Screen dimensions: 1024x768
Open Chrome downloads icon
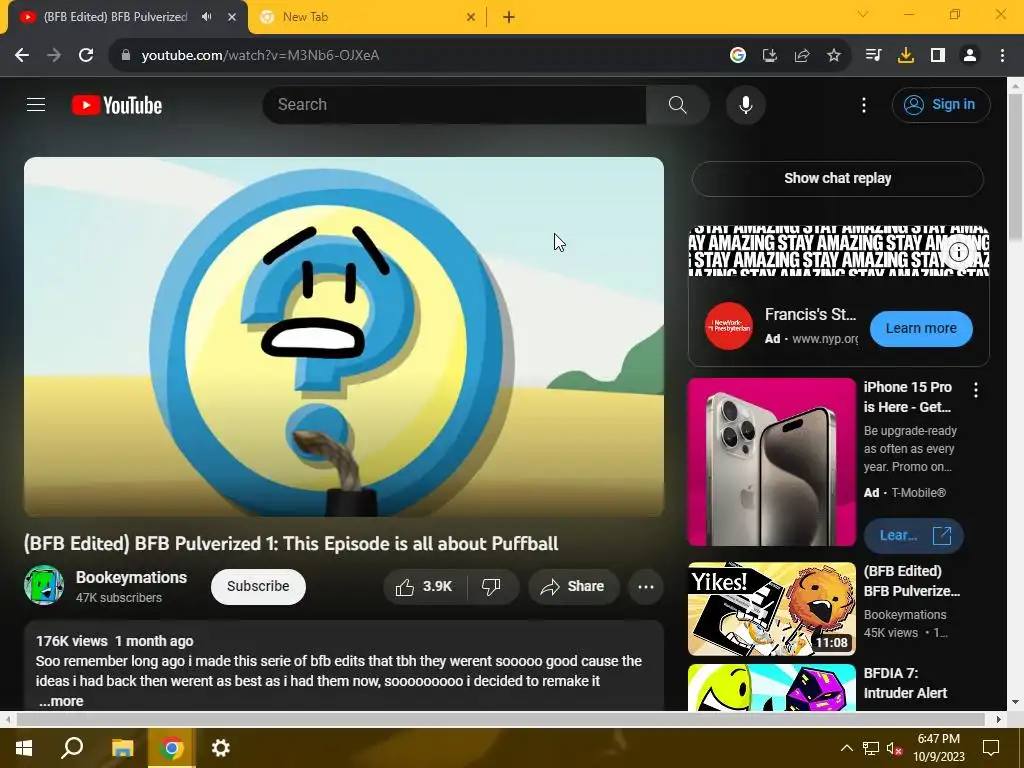point(905,56)
